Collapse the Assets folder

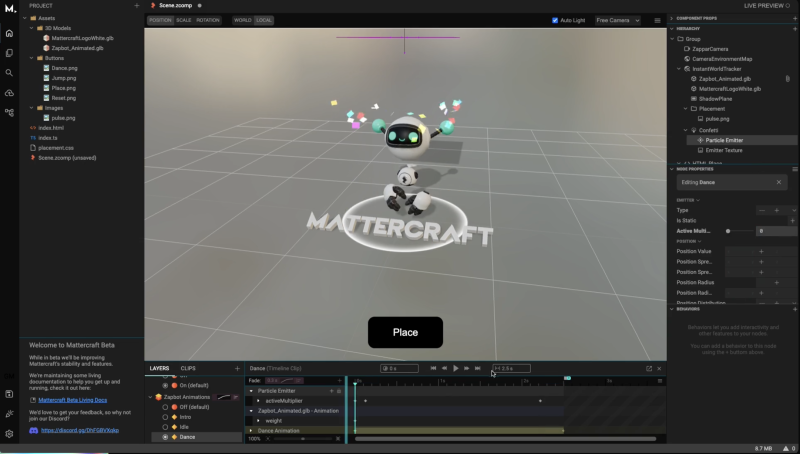tap(27, 18)
